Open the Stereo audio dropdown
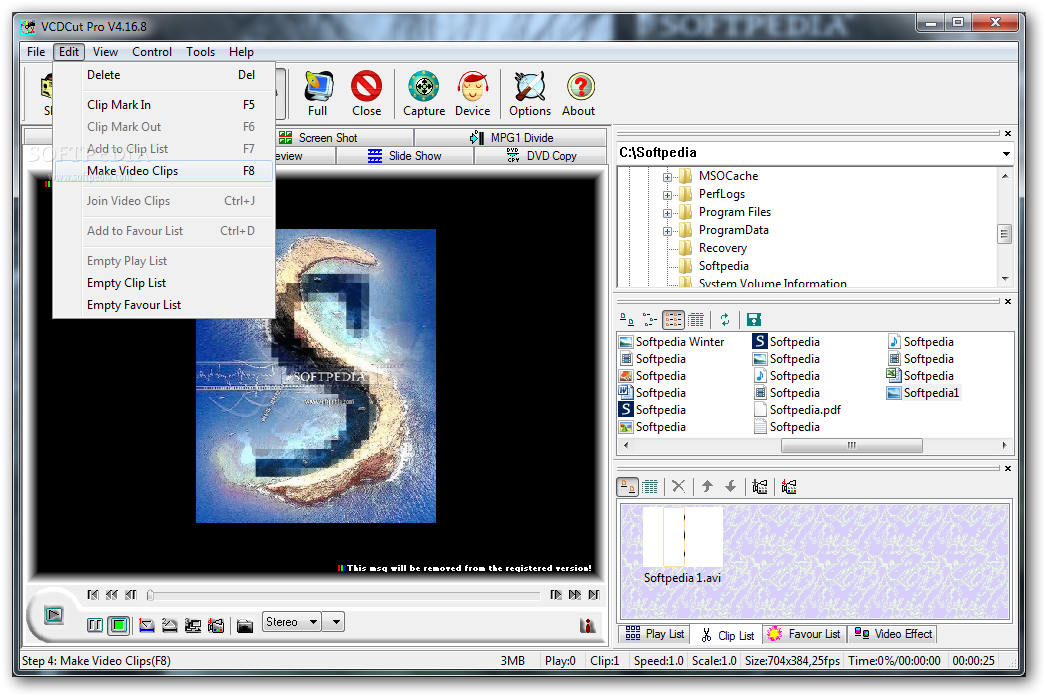Screen dimensions: 1046x697 coord(292,622)
